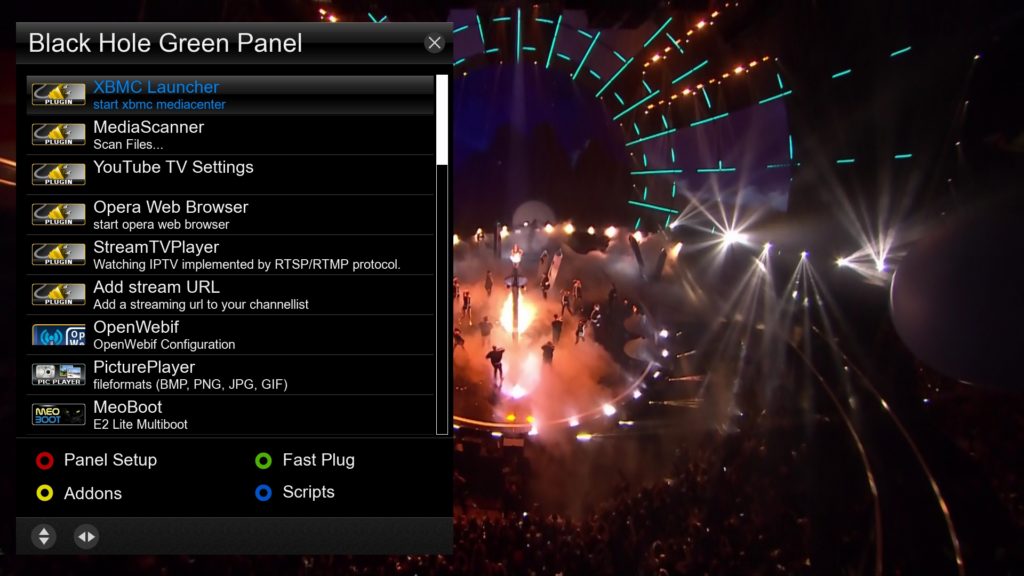Viewport: 1024px width, 576px height.
Task: Click the MediaScanner plugin icon
Action: click(59, 134)
